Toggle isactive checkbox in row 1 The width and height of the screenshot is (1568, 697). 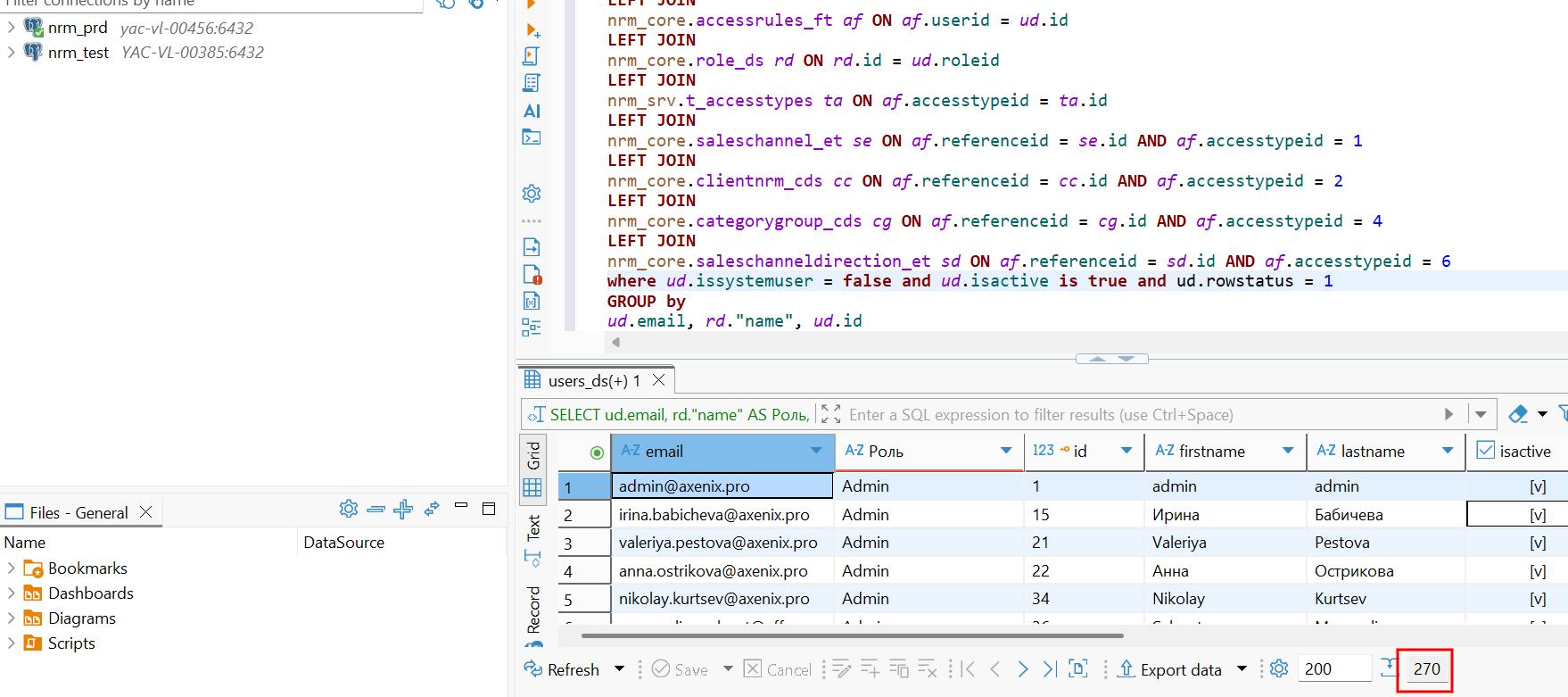[x=1537, y=486]
